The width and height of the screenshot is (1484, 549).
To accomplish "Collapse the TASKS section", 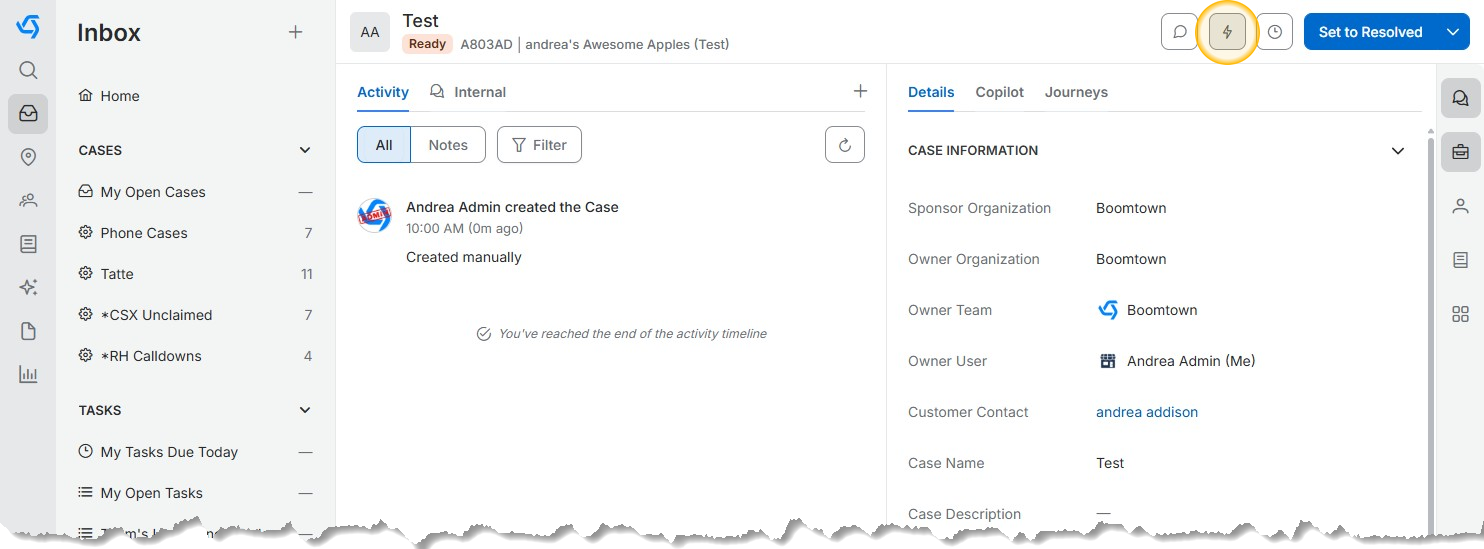I will [x=305, y=410].
